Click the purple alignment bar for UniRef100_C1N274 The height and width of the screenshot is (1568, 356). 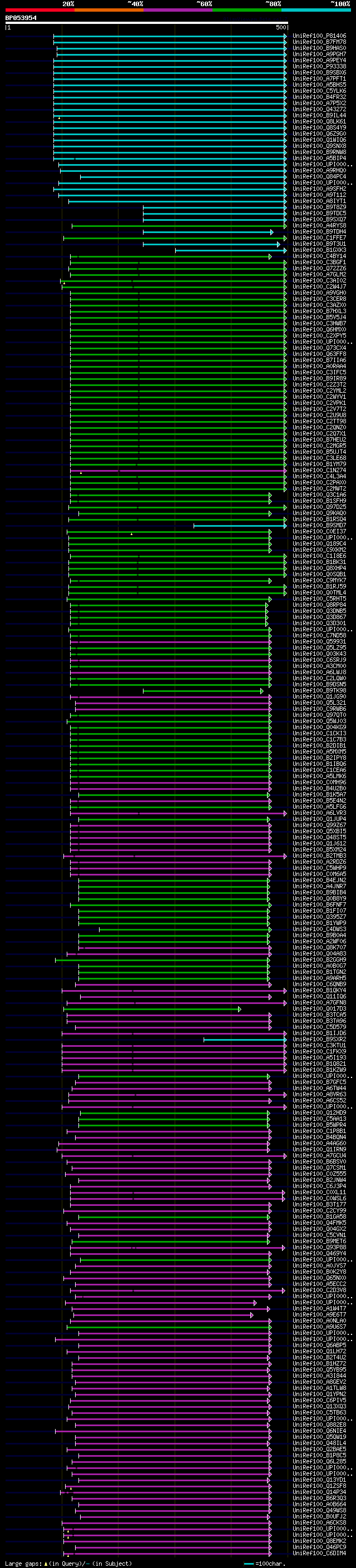point(179,471)
